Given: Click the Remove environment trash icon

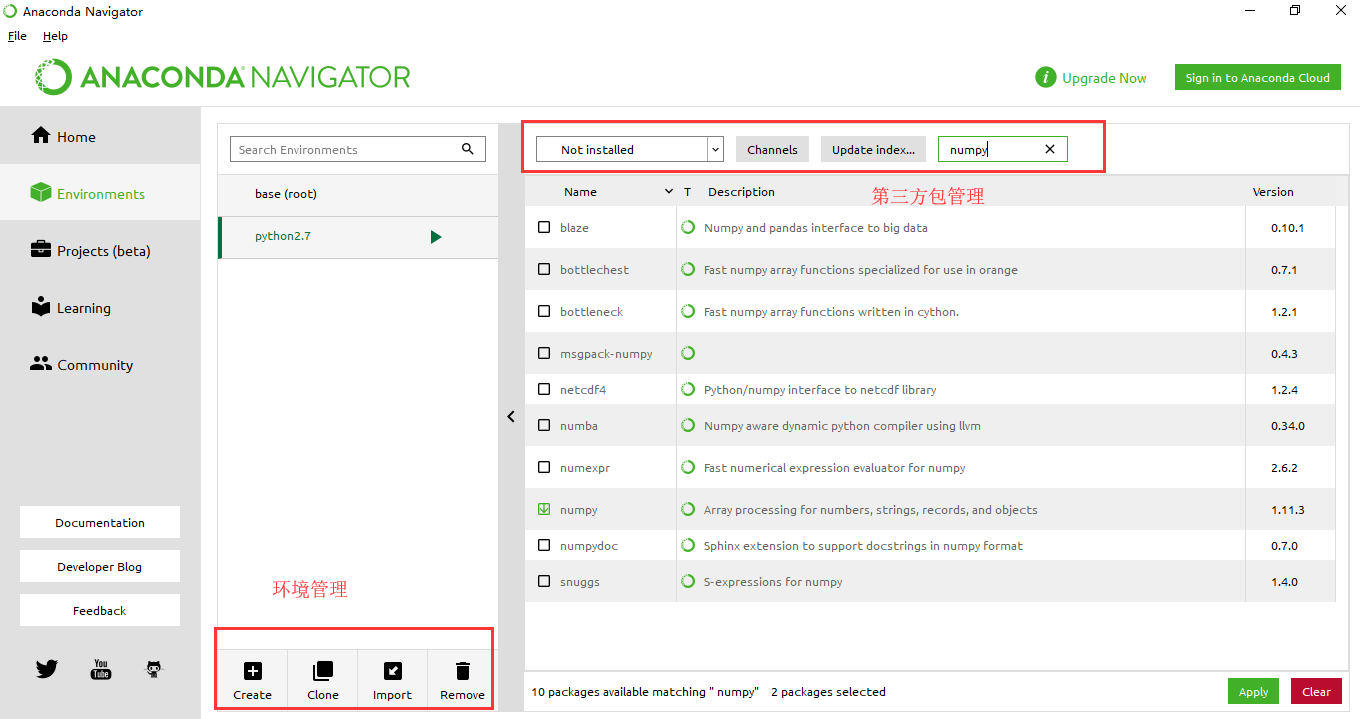Looking at the screenshot, I should [x=462, y=671].
